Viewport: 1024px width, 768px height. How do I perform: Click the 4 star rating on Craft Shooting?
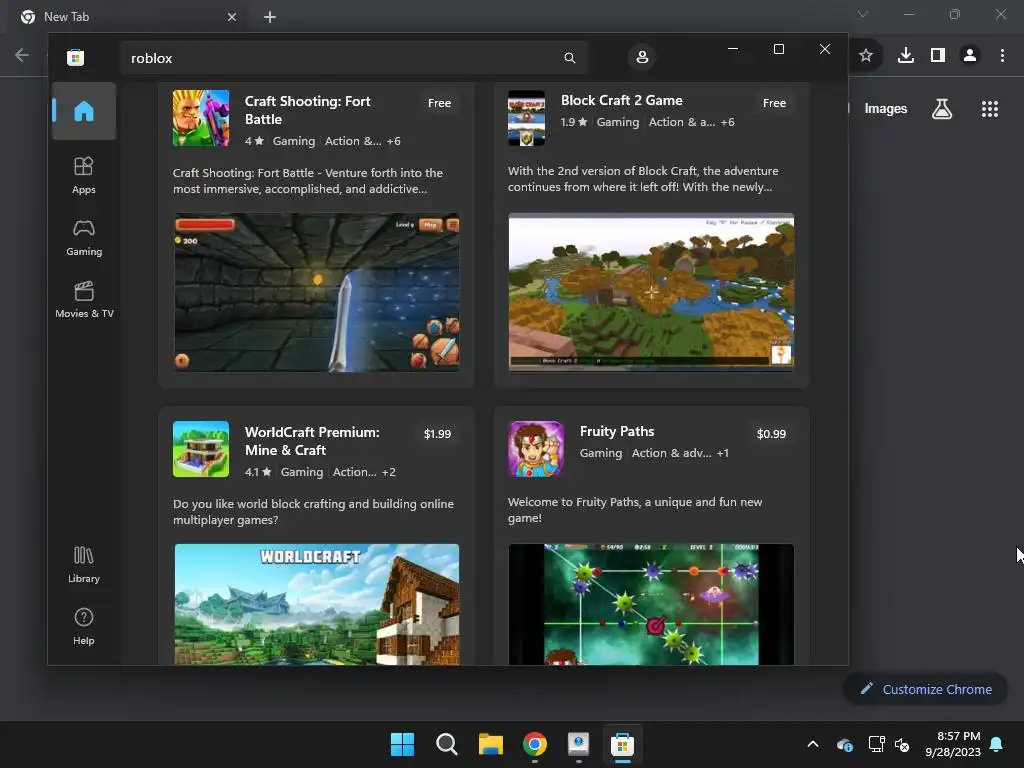pos(254,141)
